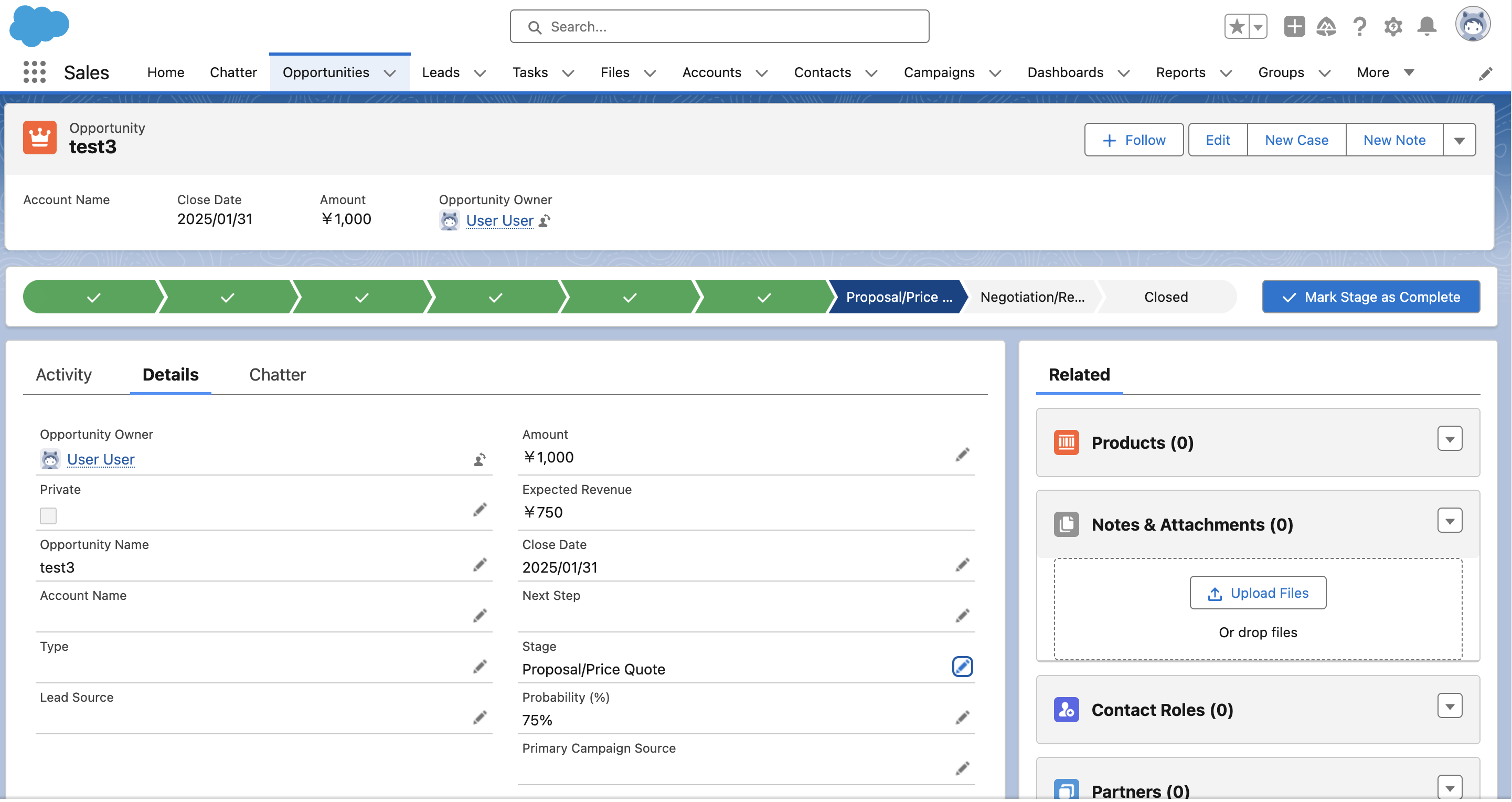This screenshot has width=1512, height=802.
Task: Open the Notifications bell
Action: click(1426, 26)
